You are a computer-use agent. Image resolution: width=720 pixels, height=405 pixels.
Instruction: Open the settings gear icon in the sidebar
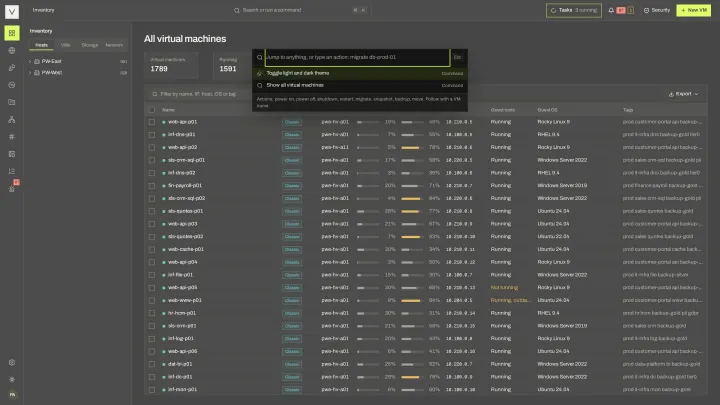point(12,362)
